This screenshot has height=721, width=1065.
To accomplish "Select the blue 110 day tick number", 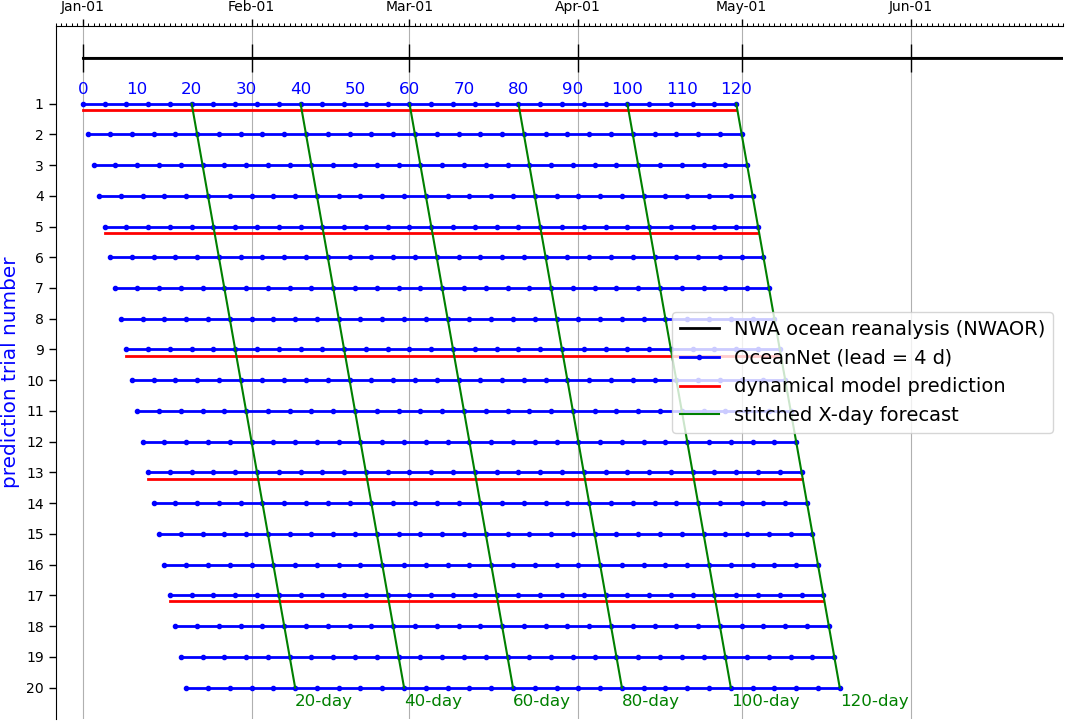I will tap(682, 89).
